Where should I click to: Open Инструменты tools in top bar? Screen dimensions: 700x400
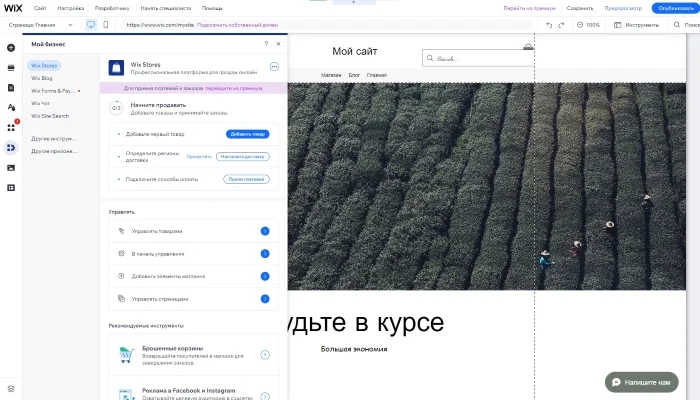[x=636, y=25]
